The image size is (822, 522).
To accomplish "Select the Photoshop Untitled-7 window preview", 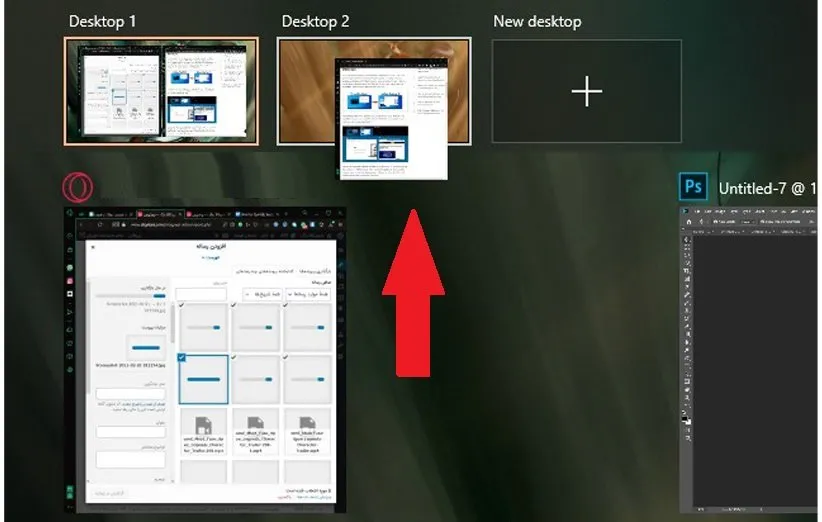I will 748,360.
